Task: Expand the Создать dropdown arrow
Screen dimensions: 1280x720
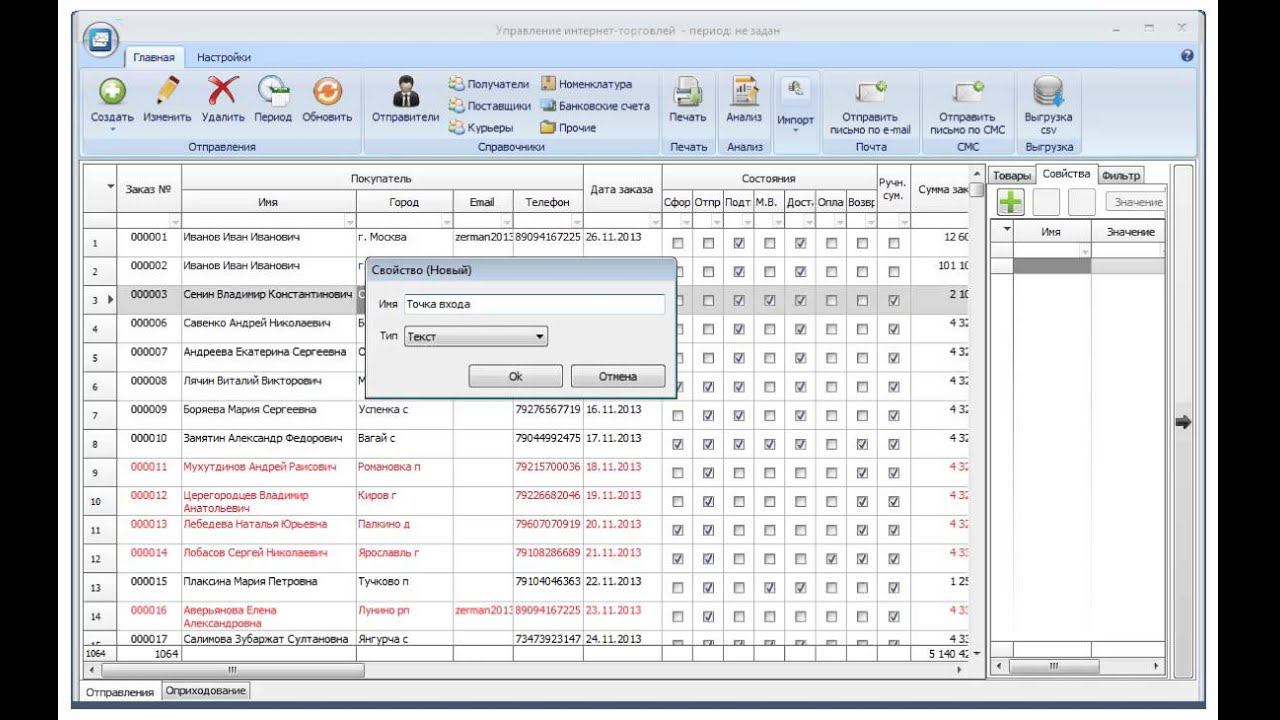Action: (112, 129)
